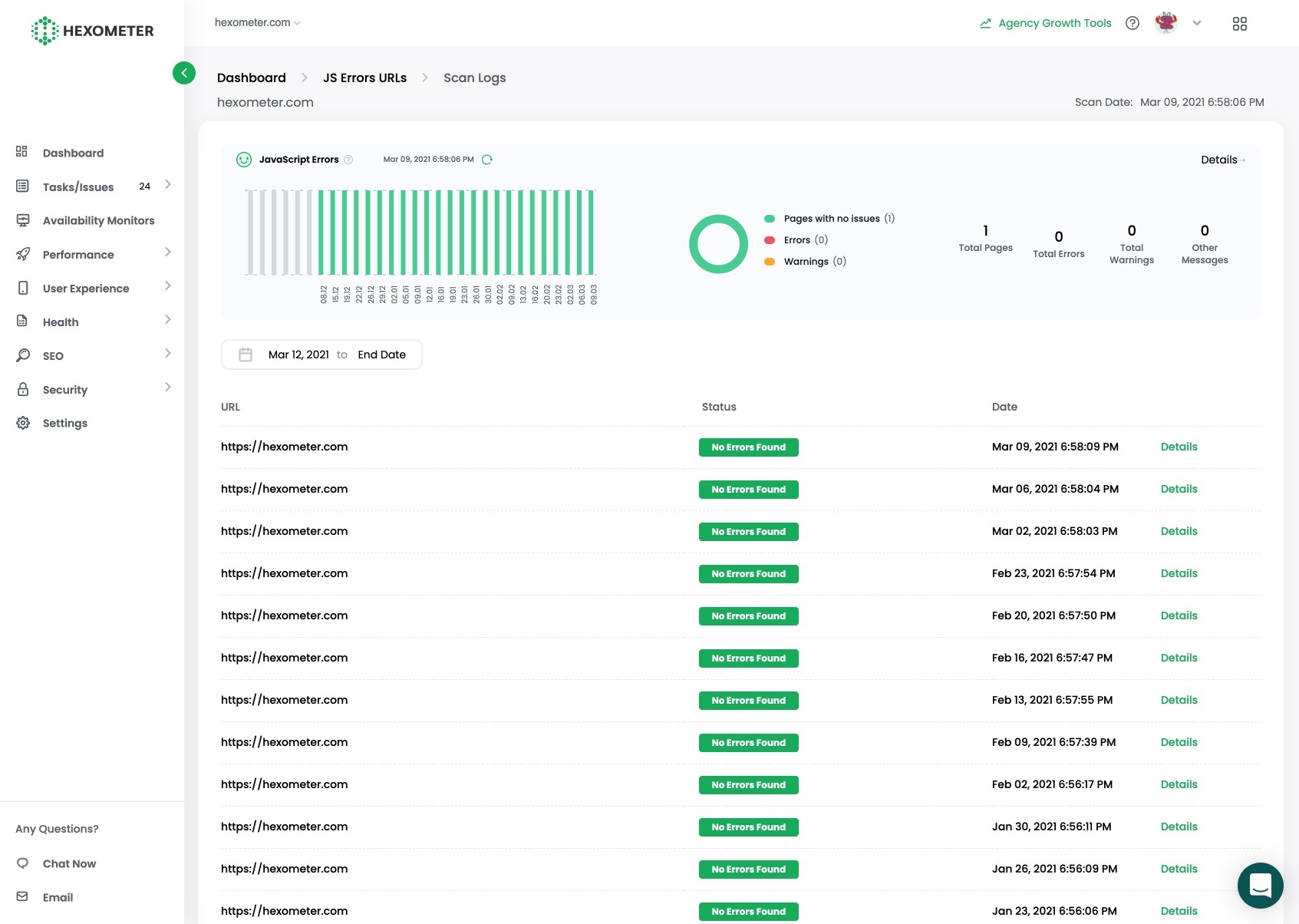Open Settings menu item

(x=65, y=423)
